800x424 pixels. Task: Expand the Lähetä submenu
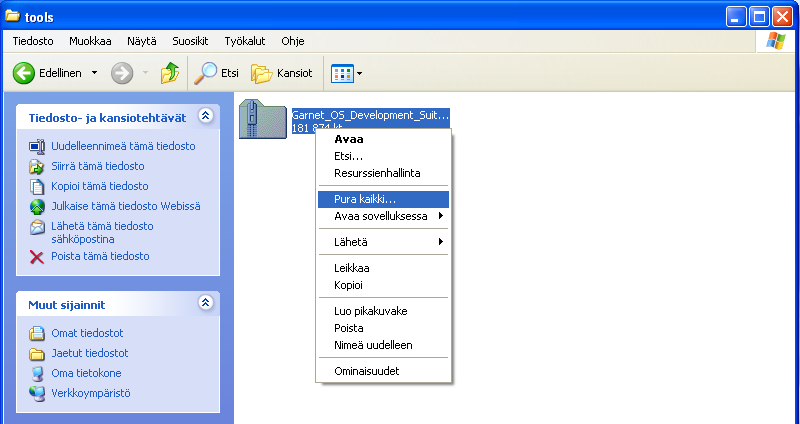[441, 242]
